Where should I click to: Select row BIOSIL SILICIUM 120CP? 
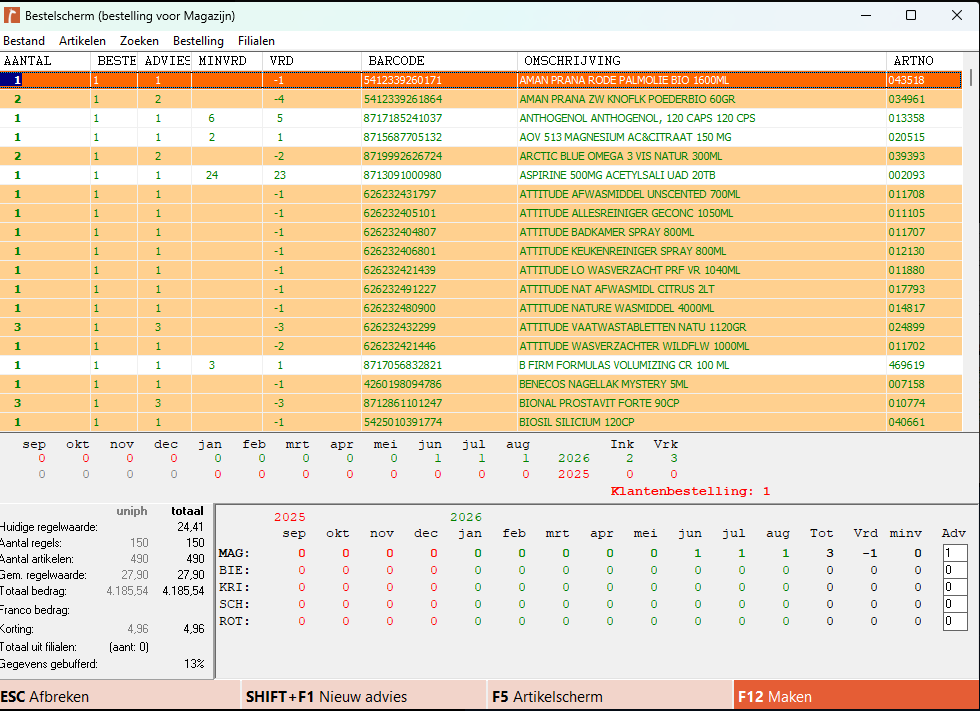pyautogui.click(x=481, y=422)
